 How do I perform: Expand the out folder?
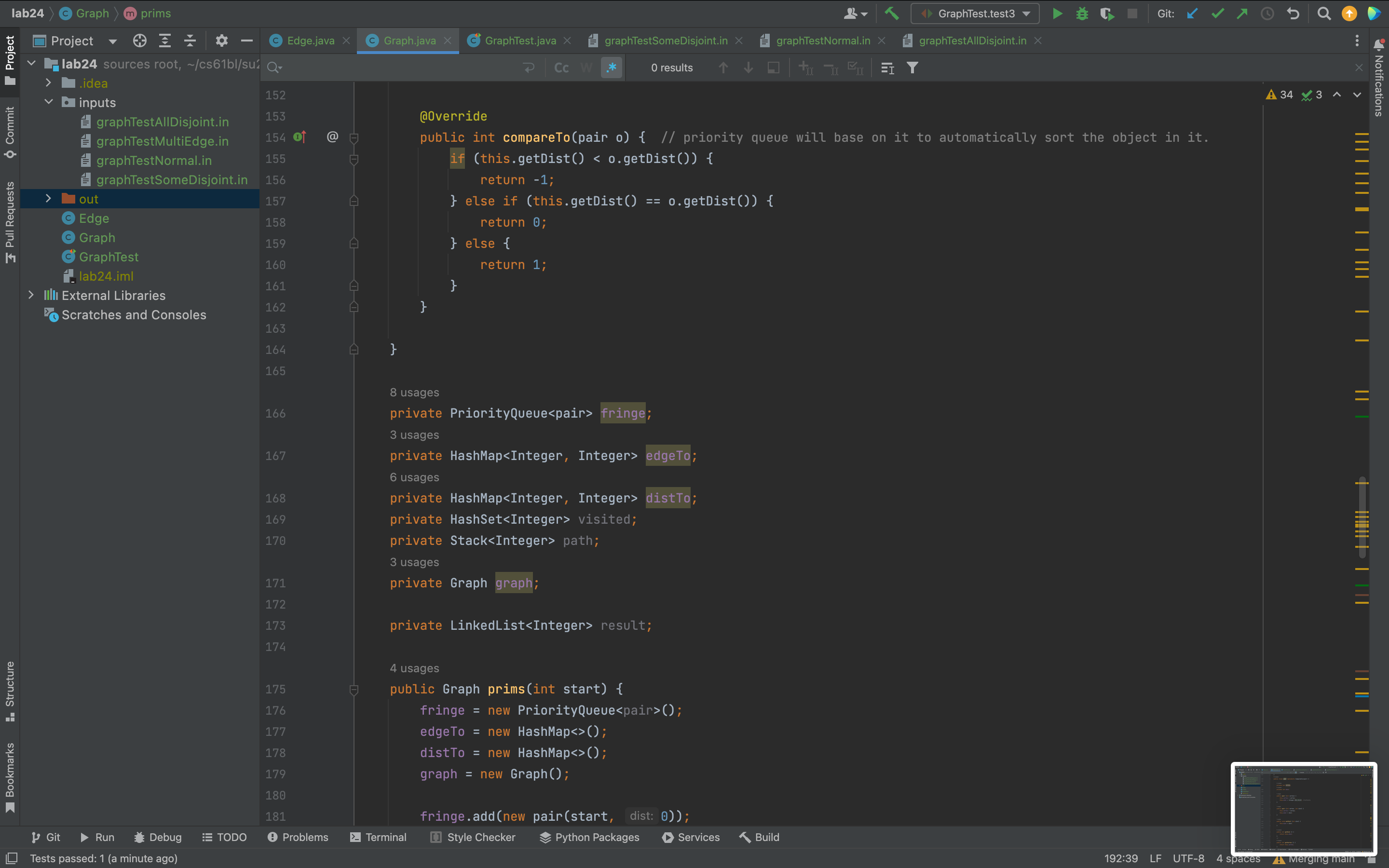(49, 199)
